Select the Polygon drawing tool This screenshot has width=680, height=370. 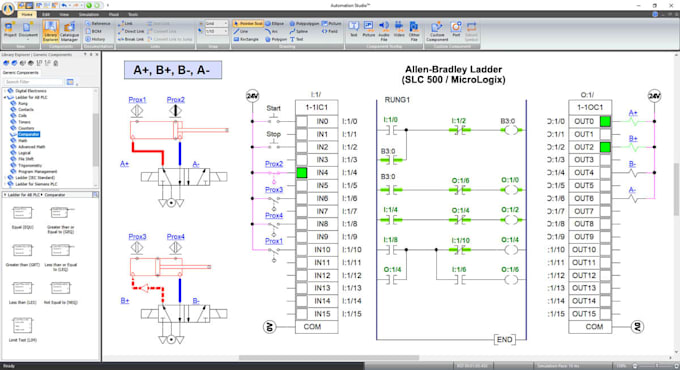pyautogui.click(x=275, y=39)
